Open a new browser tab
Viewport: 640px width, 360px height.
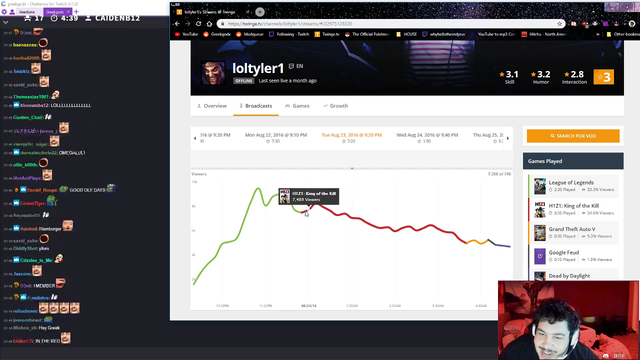pyautogui.click(x=260, y=12)
